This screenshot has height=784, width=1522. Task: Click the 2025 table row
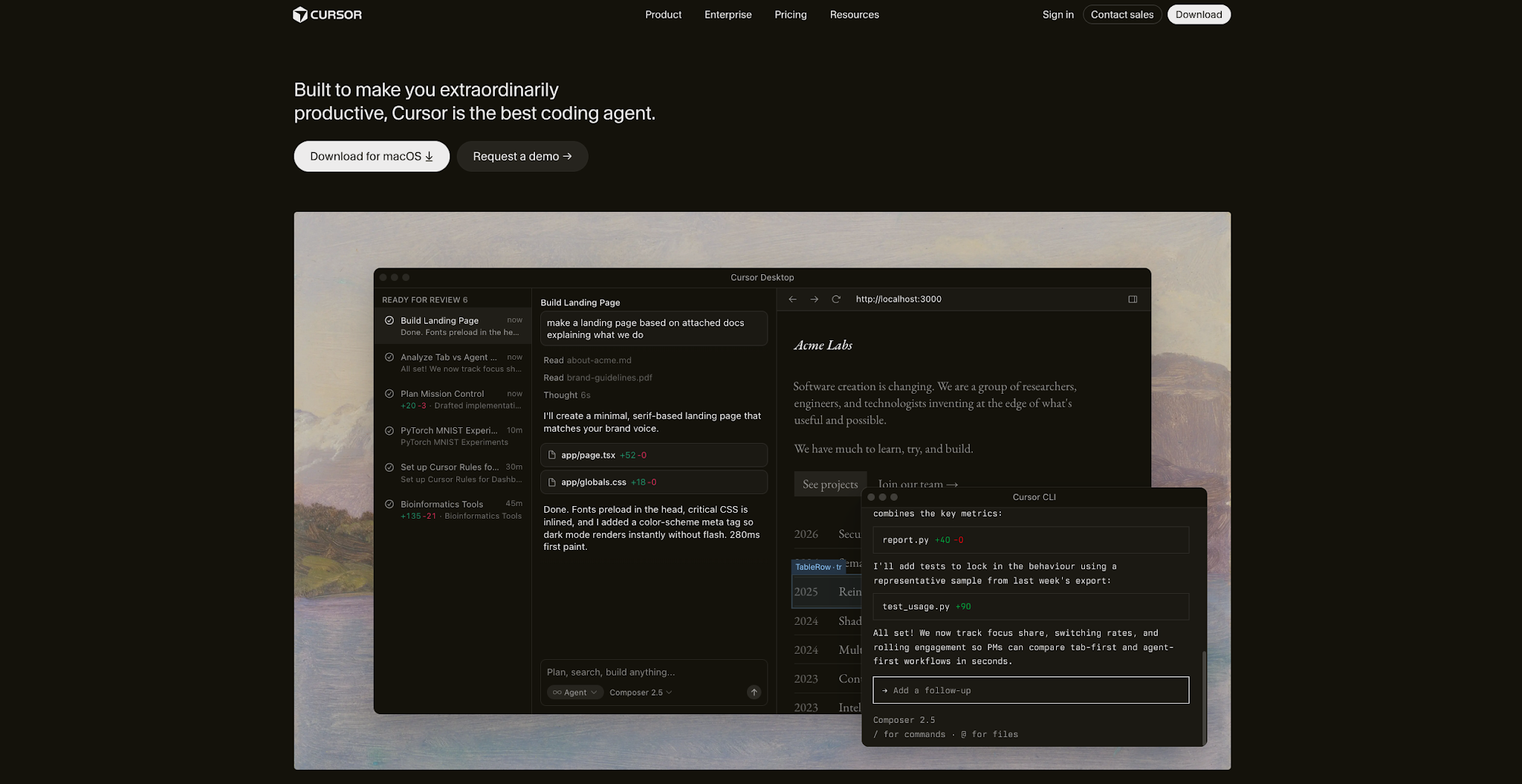[x=827, y=592]
